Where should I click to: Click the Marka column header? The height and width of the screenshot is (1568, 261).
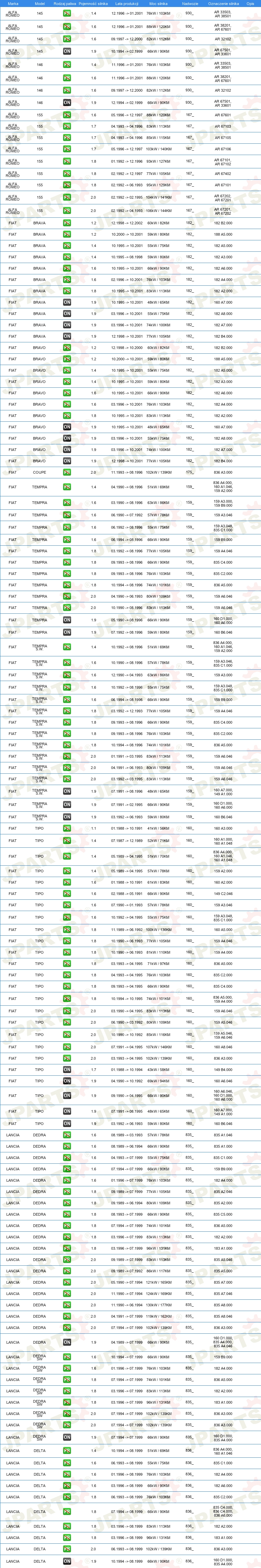[x=13, y=4]
